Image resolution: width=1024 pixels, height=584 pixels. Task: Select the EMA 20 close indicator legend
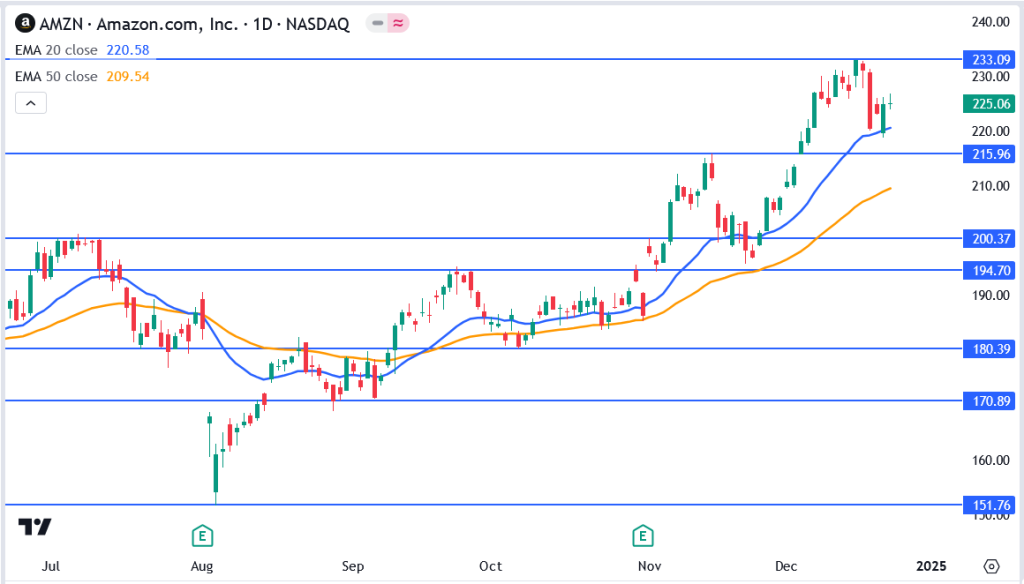(x=56, y=50)
